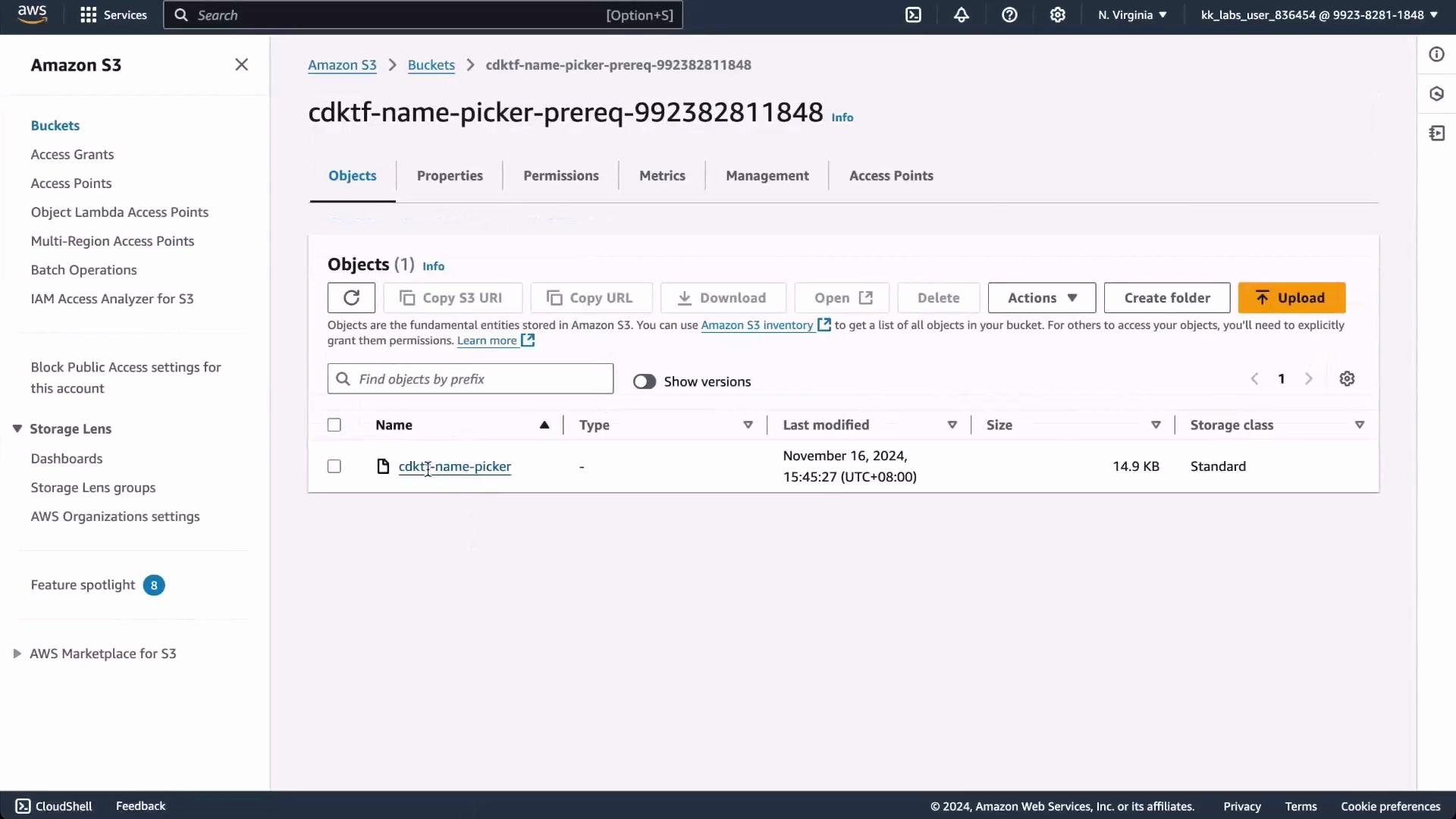Click the search magnifier in the top bar

(181, 15)
